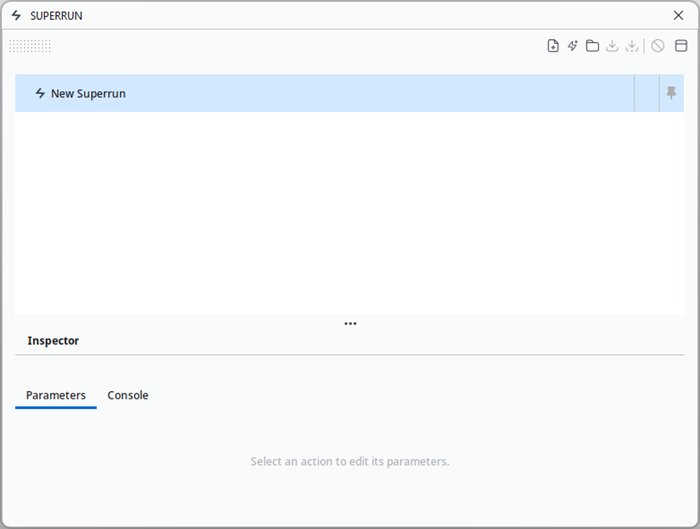This screenshot has height=529, width=700.
Task: Open the folder icon in toolbar
Action: 592,46
